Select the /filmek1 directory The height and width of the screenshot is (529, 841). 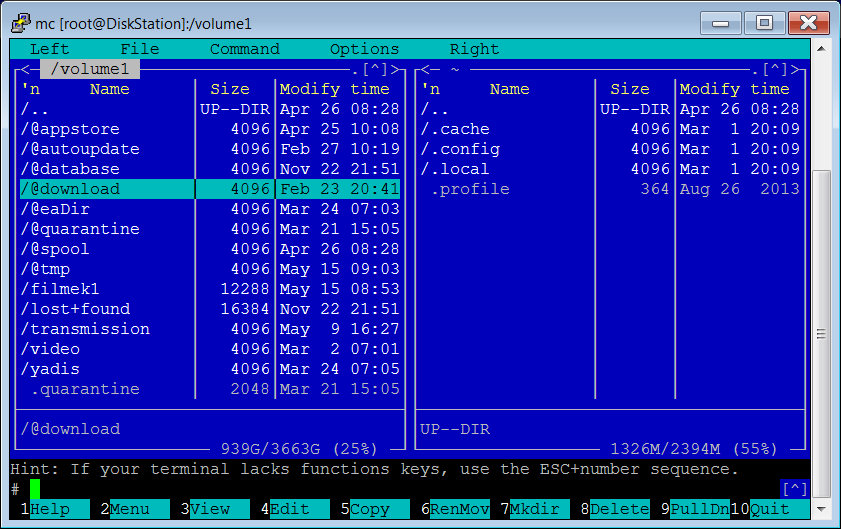pos(210,289)
